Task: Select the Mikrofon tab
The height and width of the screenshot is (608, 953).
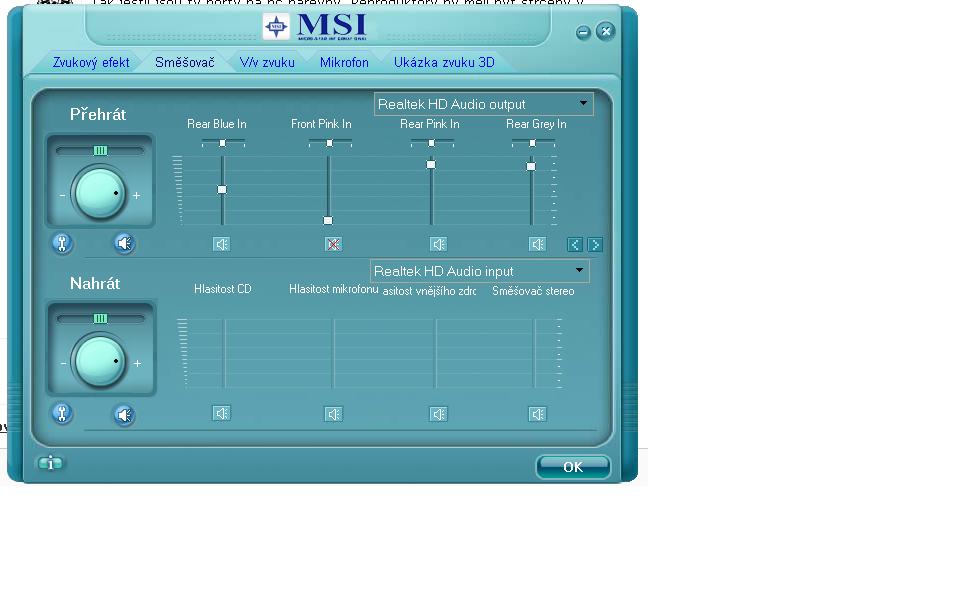Action: [344, 63]
